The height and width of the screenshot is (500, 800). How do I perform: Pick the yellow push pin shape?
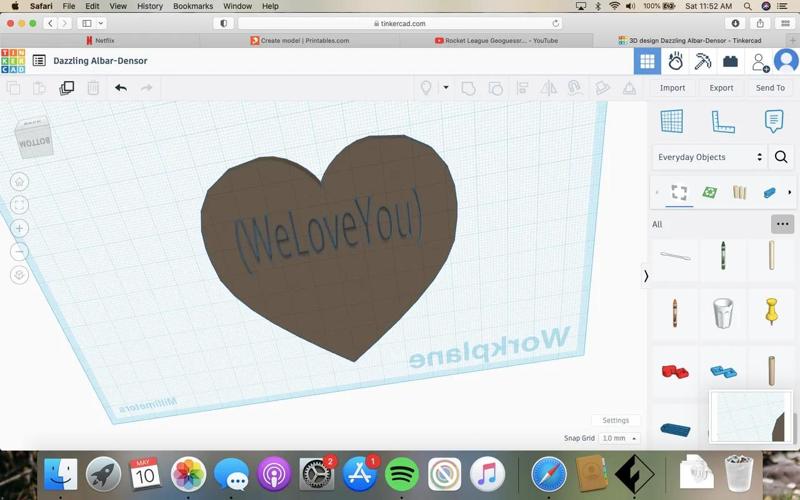point(771,311)
